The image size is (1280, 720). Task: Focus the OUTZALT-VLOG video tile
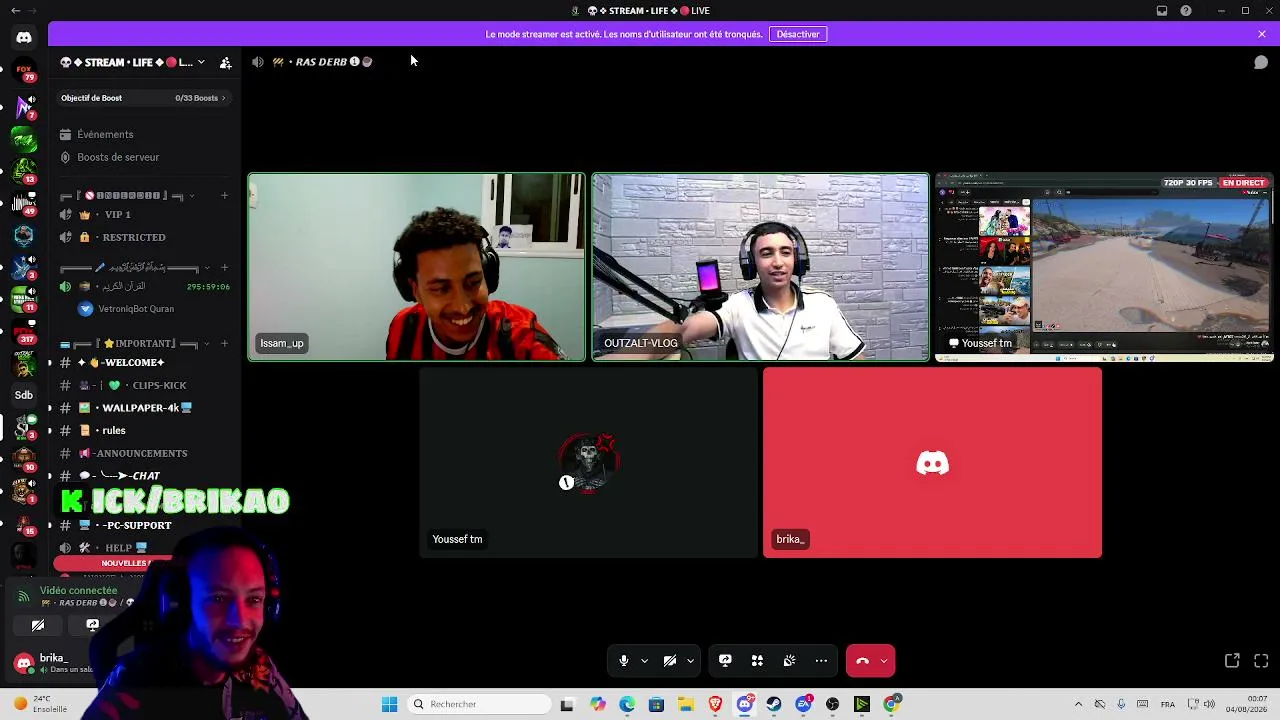pyautogui.click(x=760, y=267)
